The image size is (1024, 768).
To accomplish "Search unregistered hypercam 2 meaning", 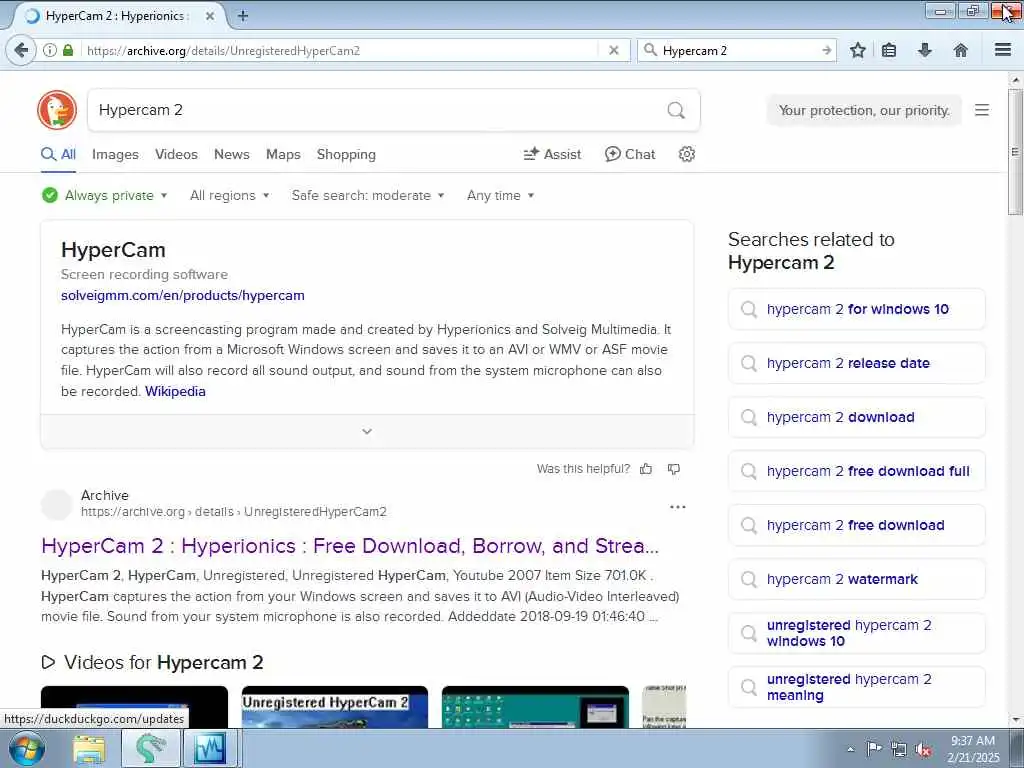I will pyautogui.click(x=857, y=687).
